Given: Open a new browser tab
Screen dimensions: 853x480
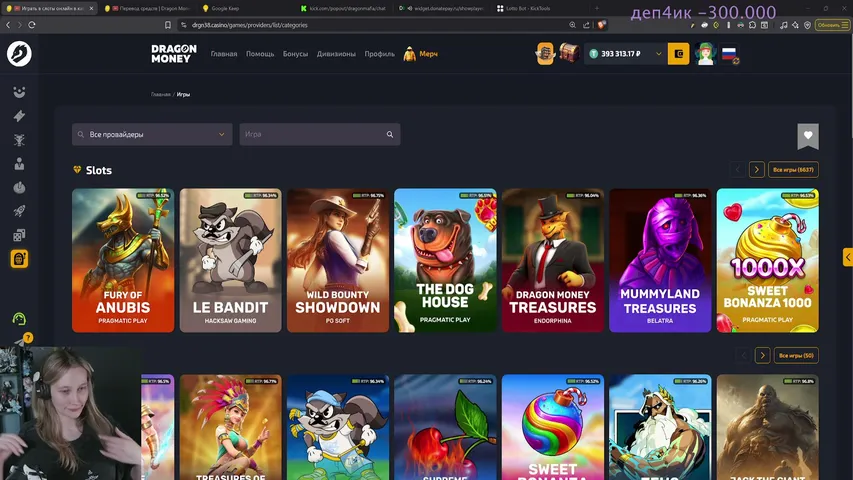Looking at the screenshot, I should point(597,8).
